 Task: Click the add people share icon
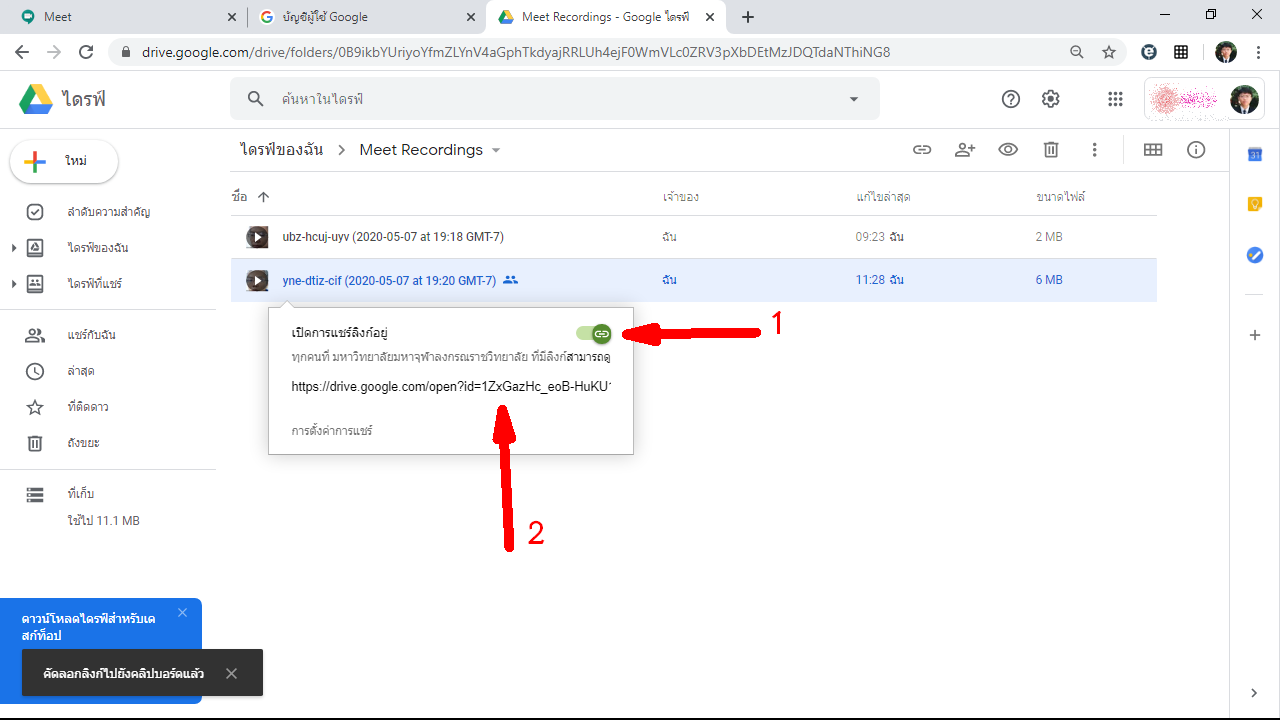click(965, 150)
